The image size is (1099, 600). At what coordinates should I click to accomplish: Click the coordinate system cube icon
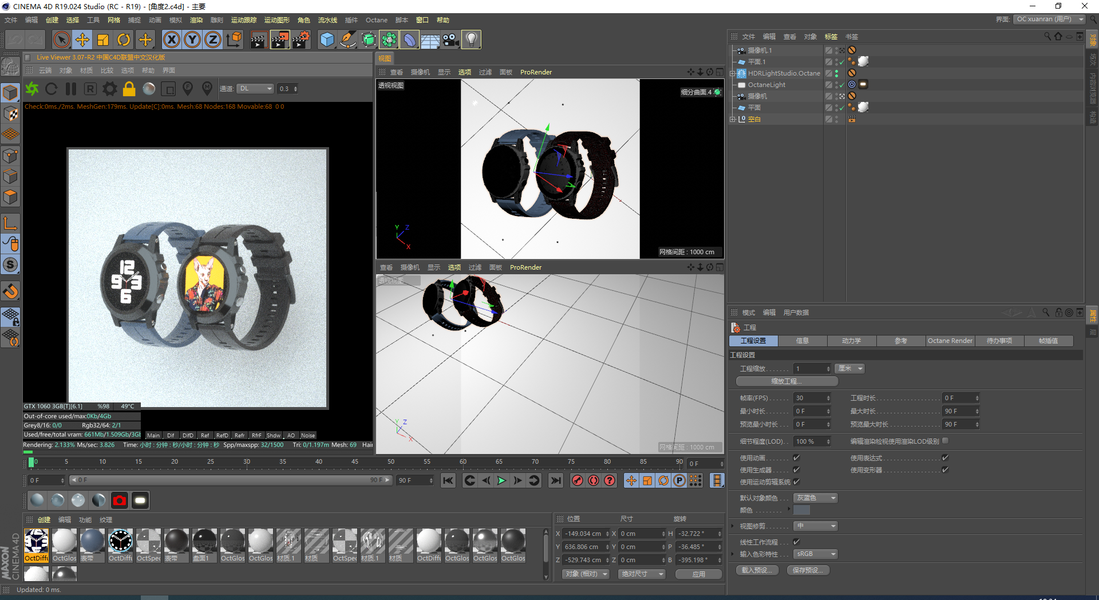tap(234, 40)
